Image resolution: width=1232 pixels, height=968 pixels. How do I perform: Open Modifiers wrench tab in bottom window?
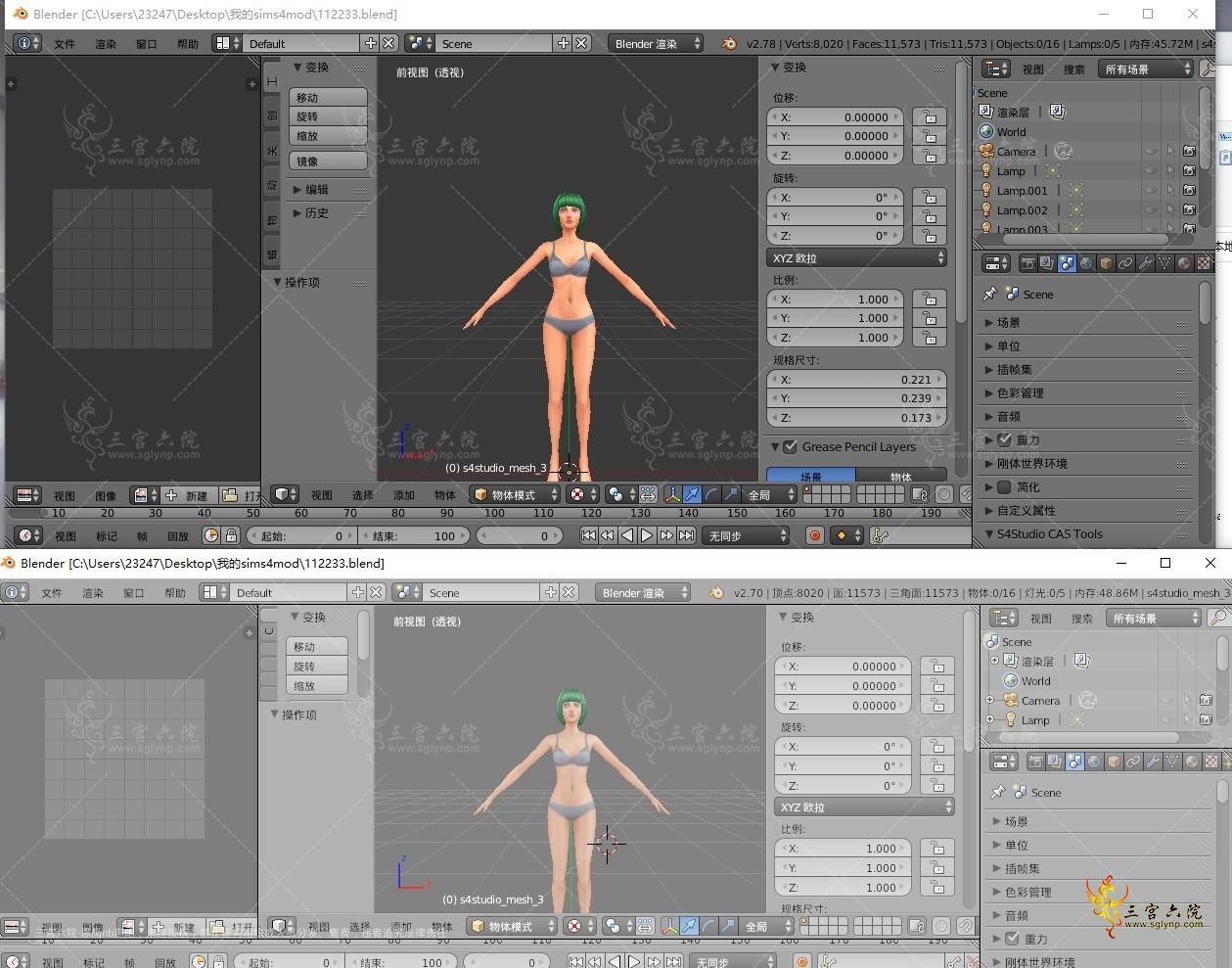(x=1153, y=761)
